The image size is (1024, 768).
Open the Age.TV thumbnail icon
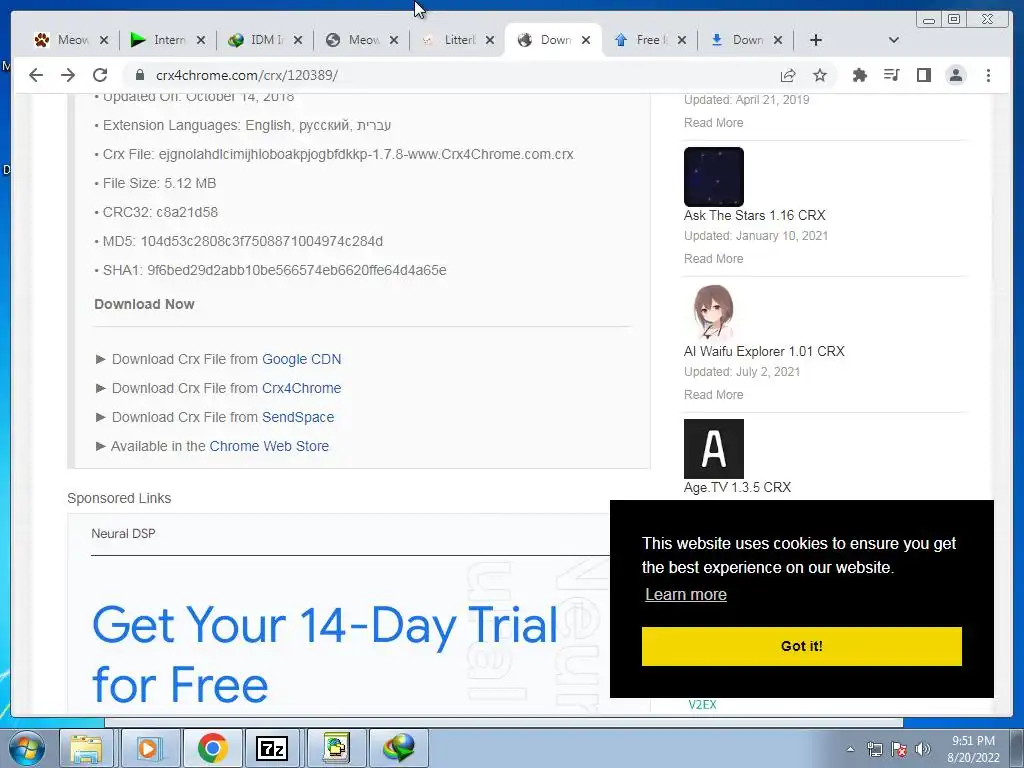click(714, 449)
